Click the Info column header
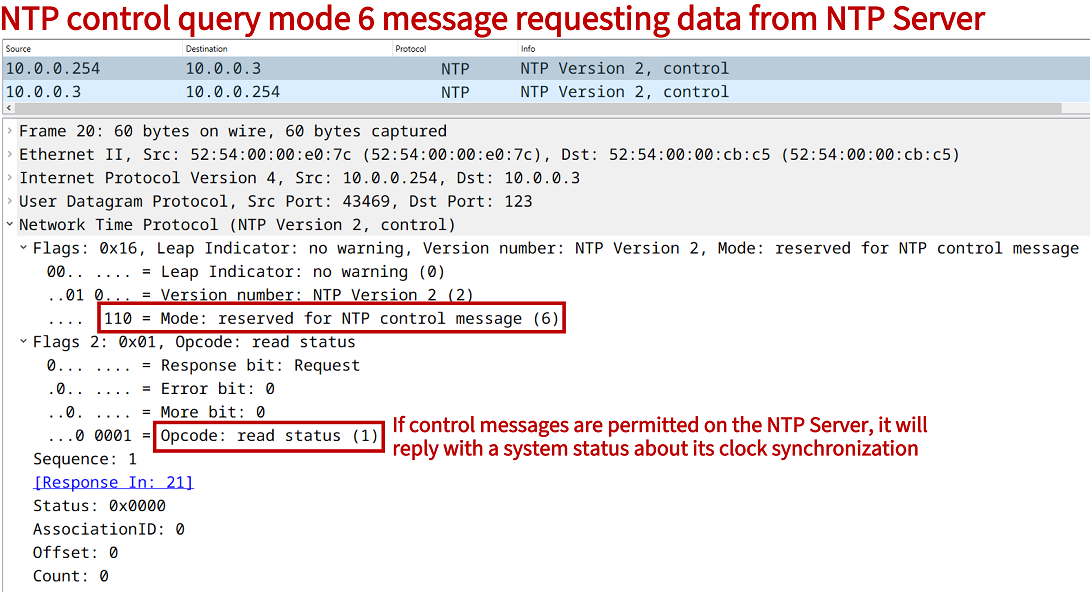 (800, 48)
